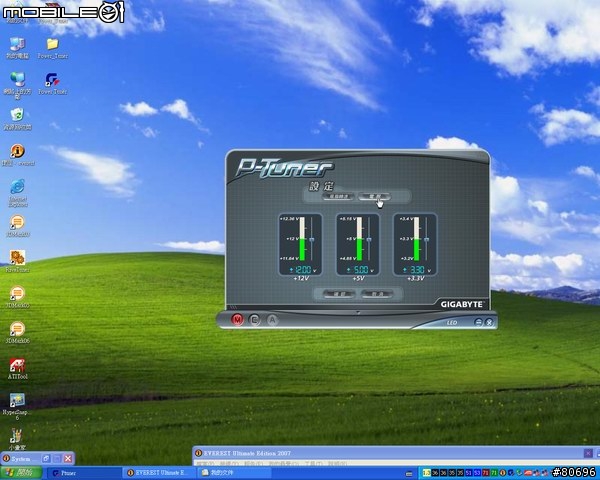Click the 3.30 V readout value
This screenshot has width=600, height=480.
point(417,270)
